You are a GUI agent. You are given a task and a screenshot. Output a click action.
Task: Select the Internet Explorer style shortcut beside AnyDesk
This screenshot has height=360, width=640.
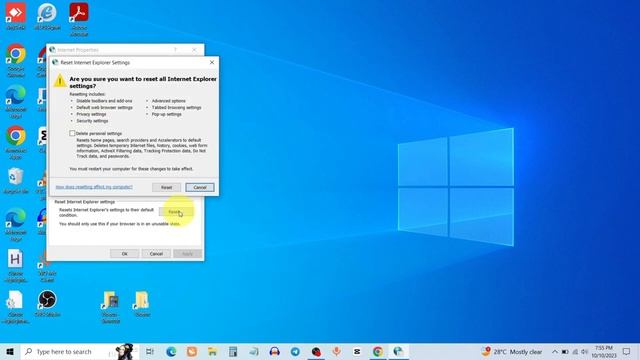47,16
